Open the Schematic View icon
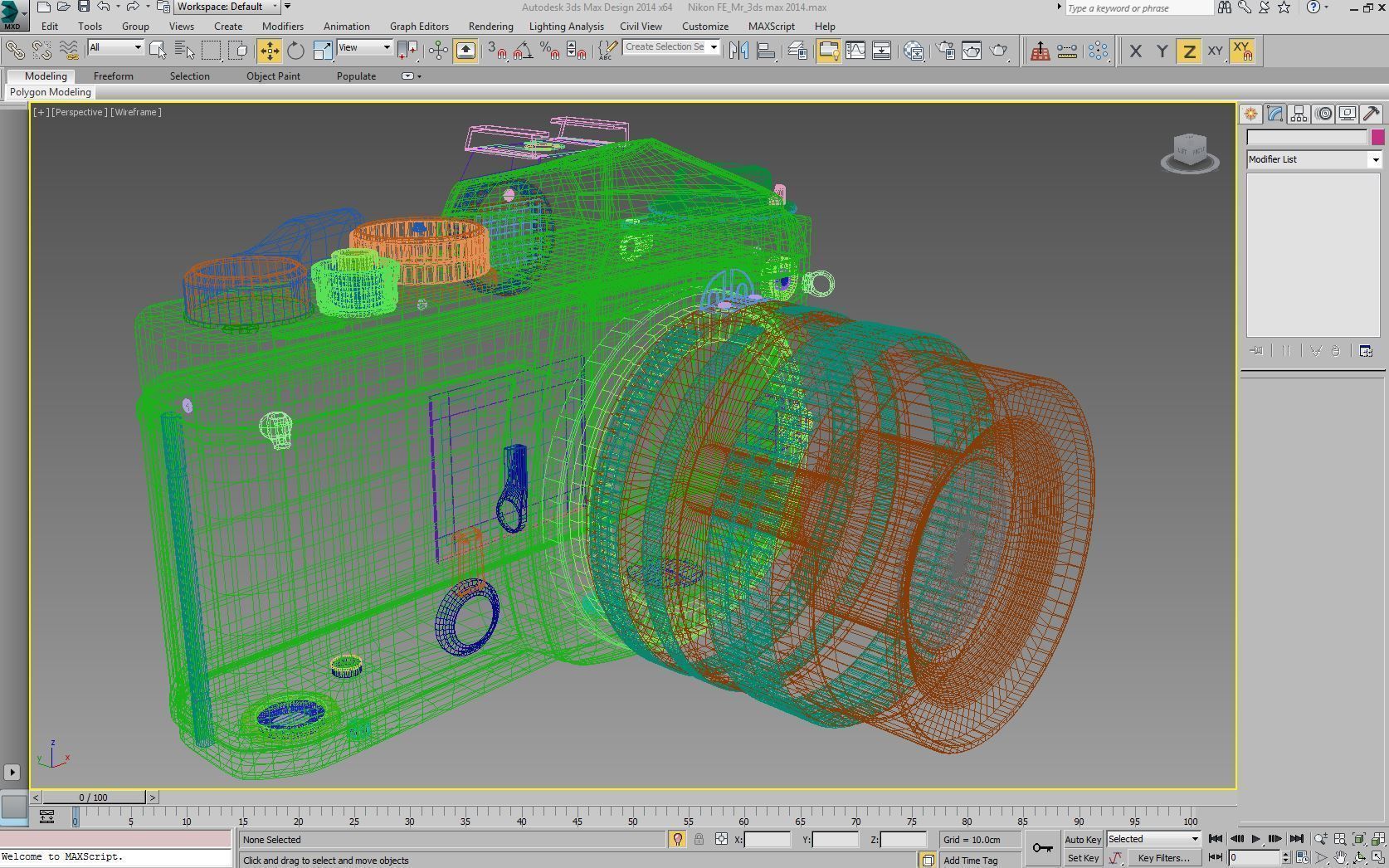1389x868 pixels. [881, 51]
